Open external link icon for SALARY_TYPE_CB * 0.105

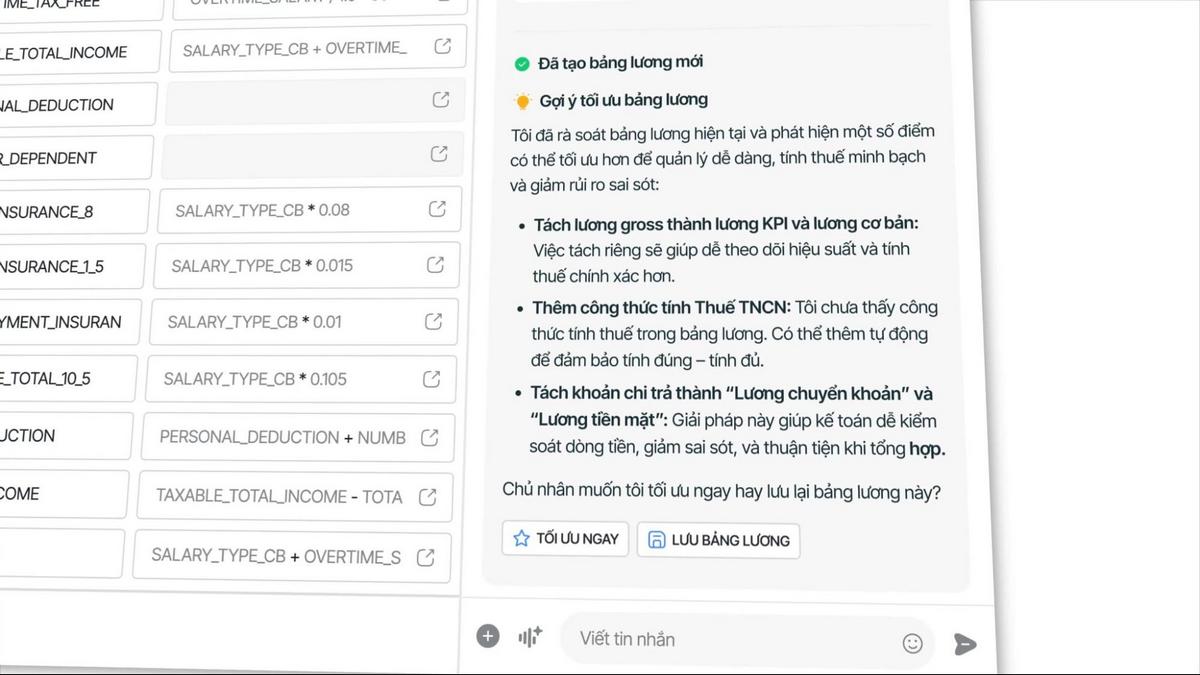click(431, 379)
